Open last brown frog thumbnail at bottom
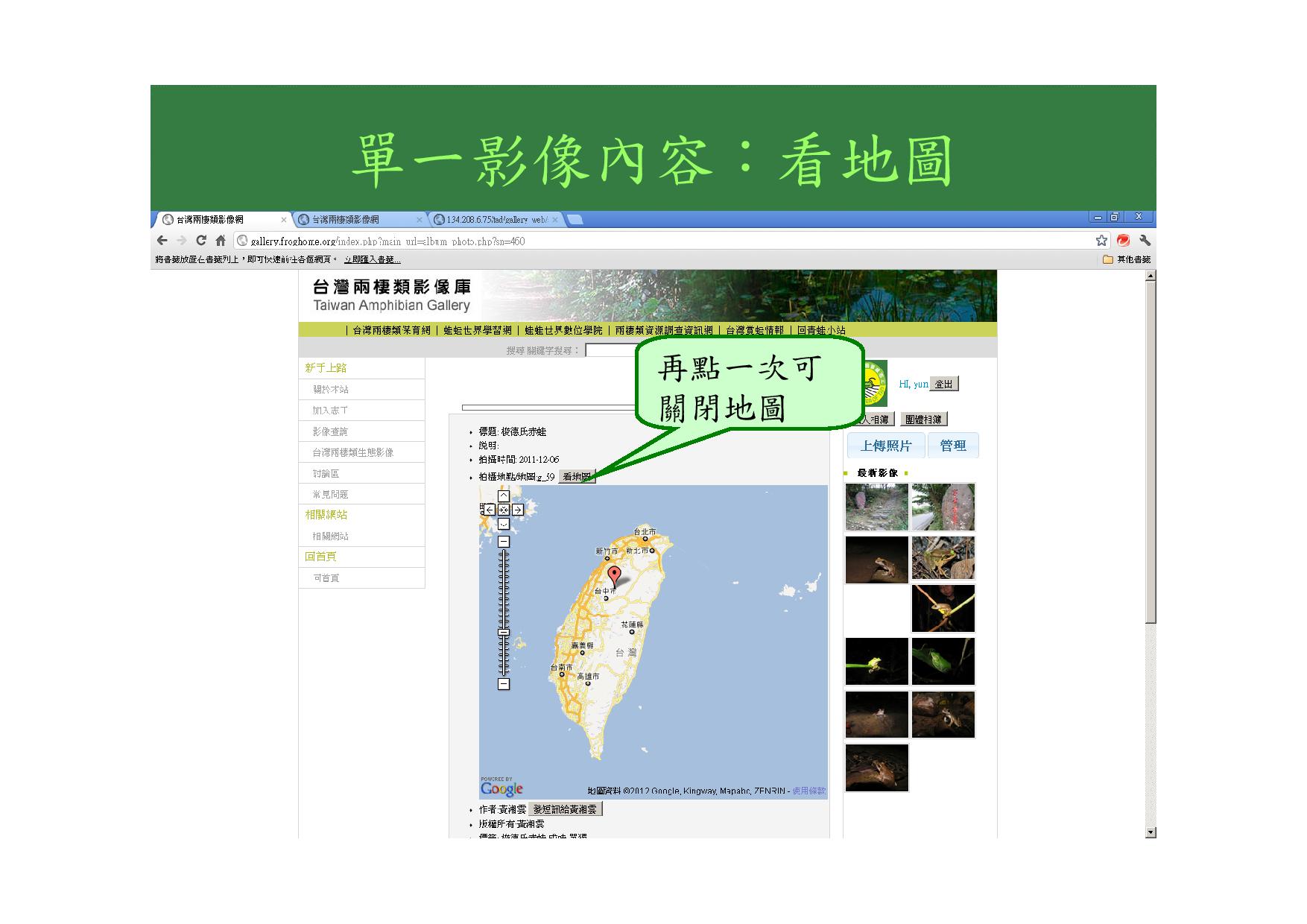This screenshot has width=1307, height=924. (x=877, y=768)
